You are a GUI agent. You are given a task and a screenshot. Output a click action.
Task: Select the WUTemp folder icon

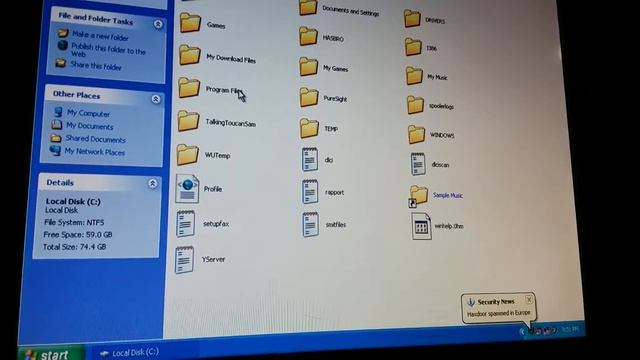click(x=188, y=154)
